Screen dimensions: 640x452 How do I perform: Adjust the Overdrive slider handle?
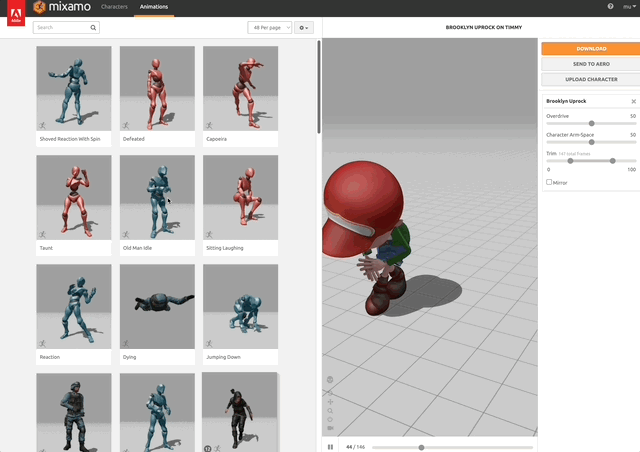[x=591, y=123]
